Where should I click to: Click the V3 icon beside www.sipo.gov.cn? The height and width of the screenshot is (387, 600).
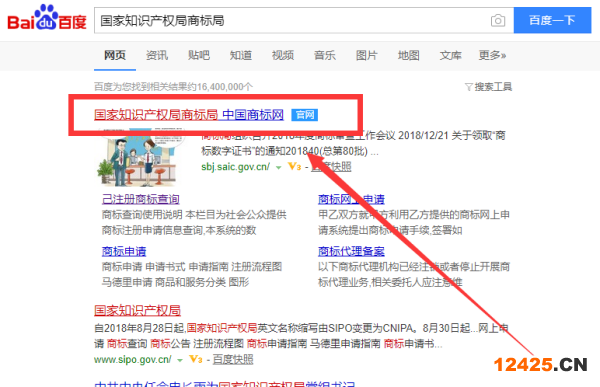[x=196, y=359]
